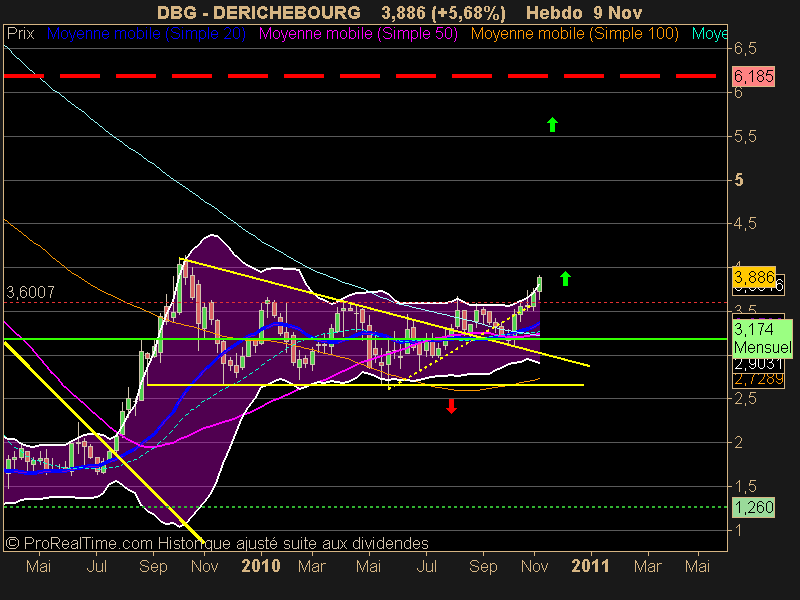This screenshot has width=800, height=600.
Task: Click the green 1,260 support label
Action: (x=754, y=508)
